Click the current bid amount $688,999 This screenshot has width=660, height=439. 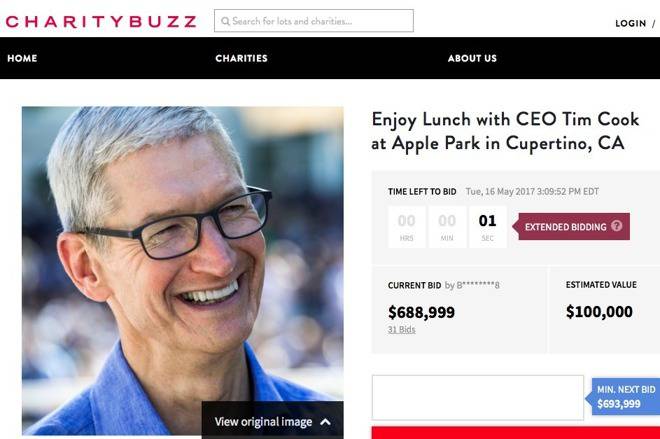click(x=421, y=312)
